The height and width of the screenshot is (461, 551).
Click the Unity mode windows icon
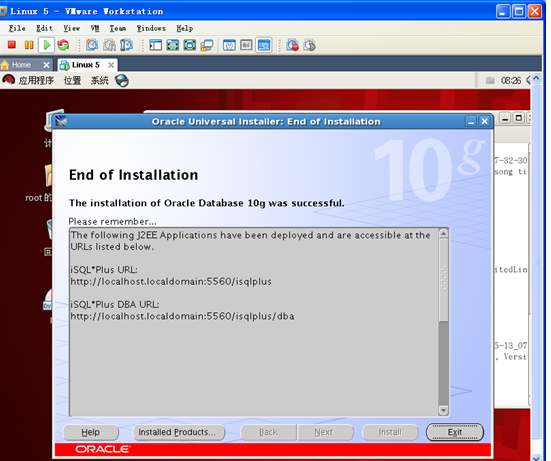tap(207, 45)
